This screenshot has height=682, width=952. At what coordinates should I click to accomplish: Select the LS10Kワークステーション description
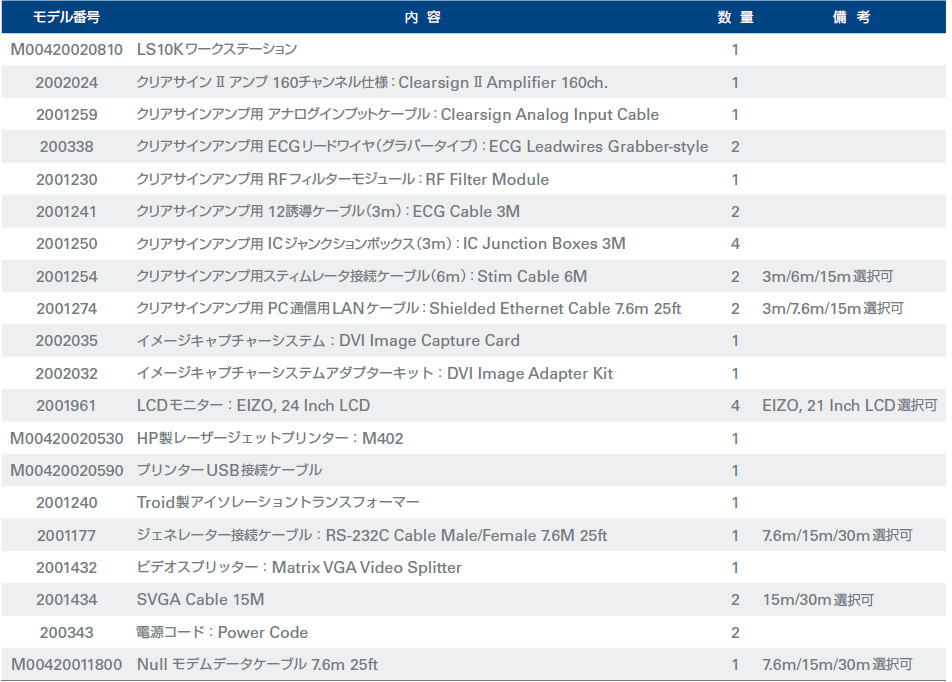[x=217, y=49]
